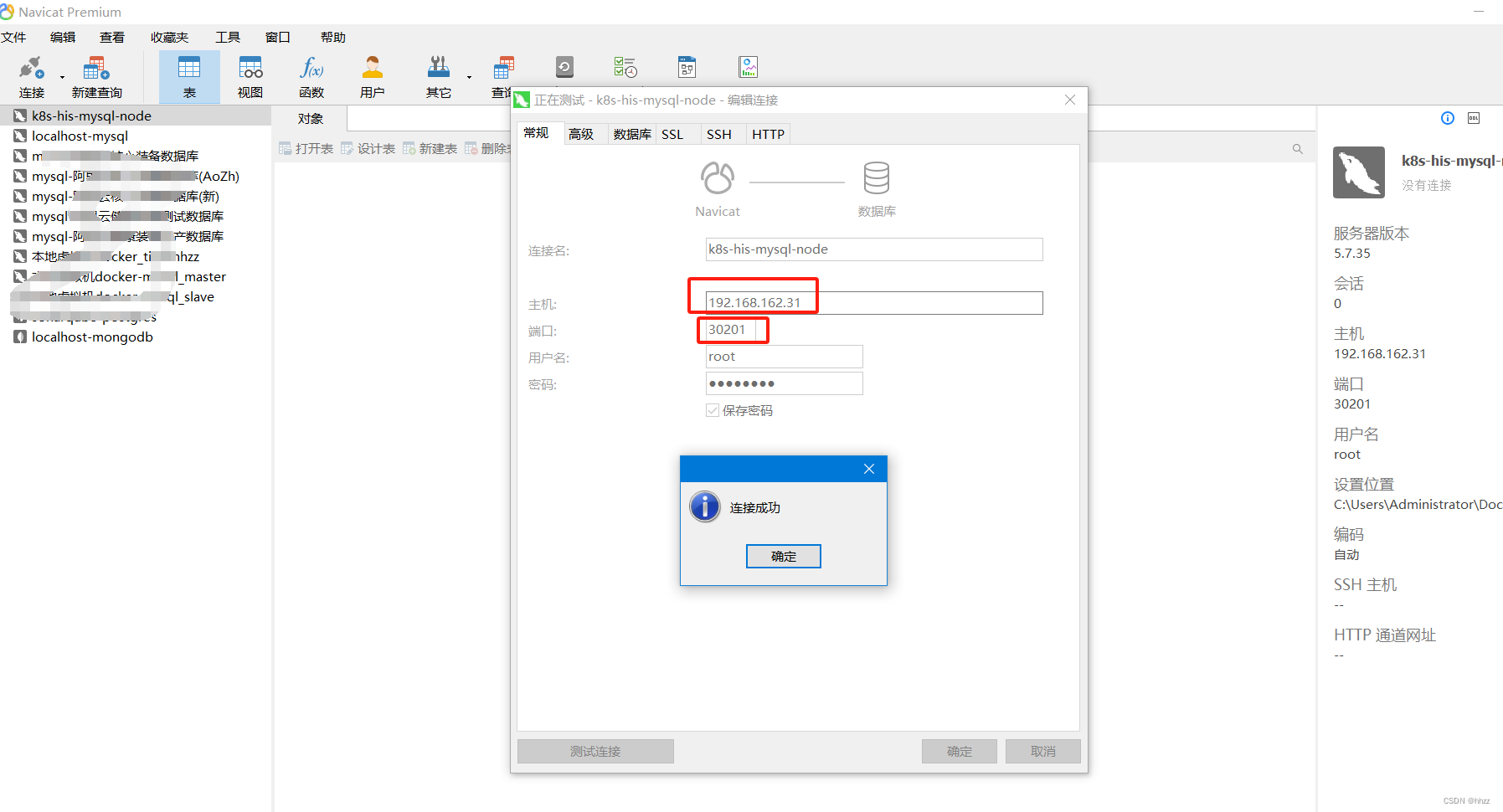Switch to the SSH tab in dialog

719,134
